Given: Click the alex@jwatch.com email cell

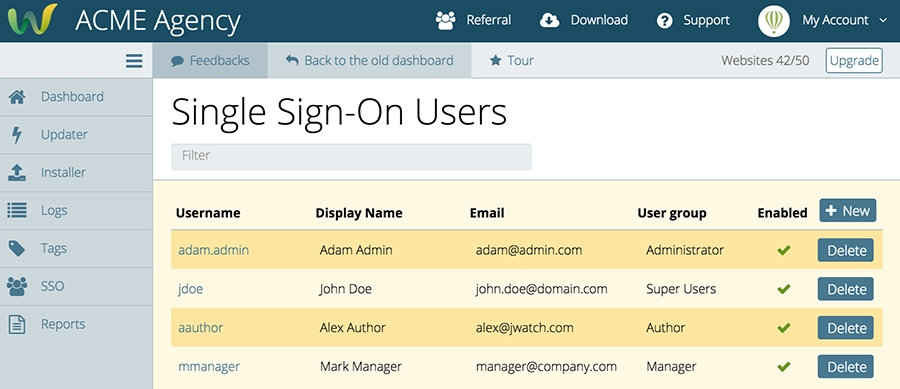Looking at the screenshot, I should coord(525,328).
